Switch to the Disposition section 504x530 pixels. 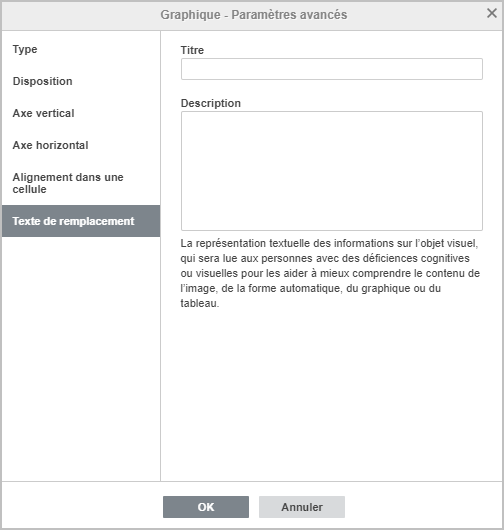point(81,81)
